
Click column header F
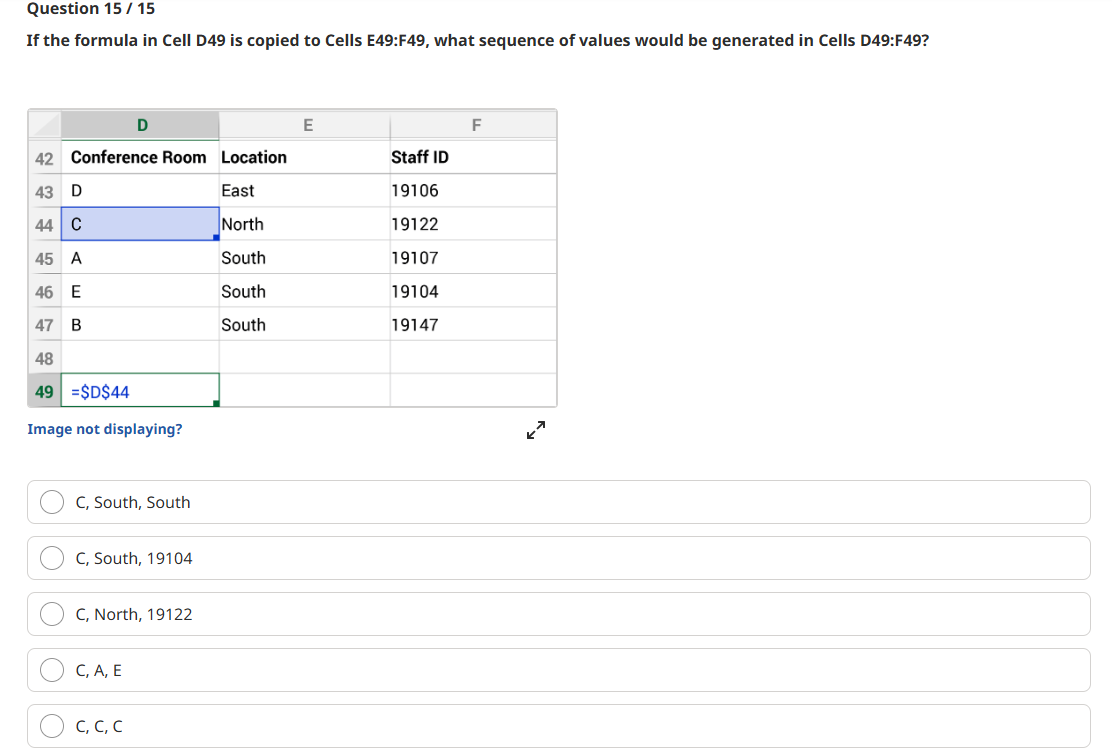click(475, 124)
